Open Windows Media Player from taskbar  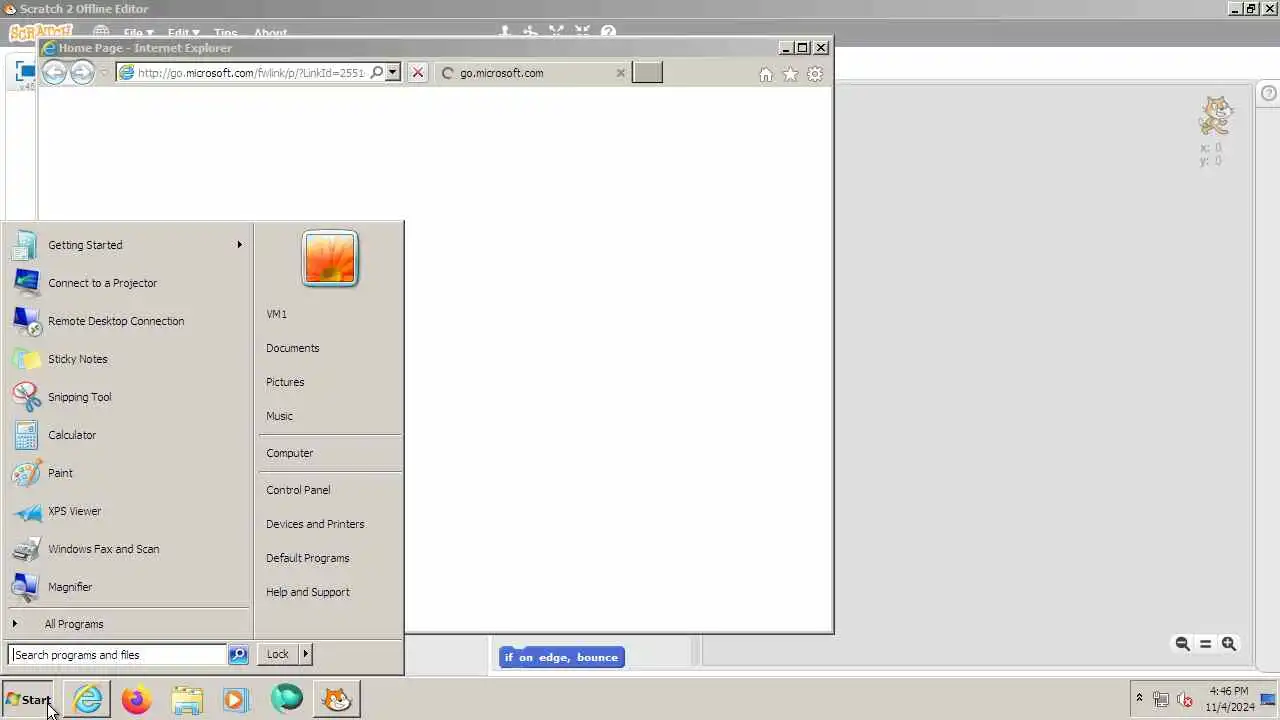(x=236, y=699)
